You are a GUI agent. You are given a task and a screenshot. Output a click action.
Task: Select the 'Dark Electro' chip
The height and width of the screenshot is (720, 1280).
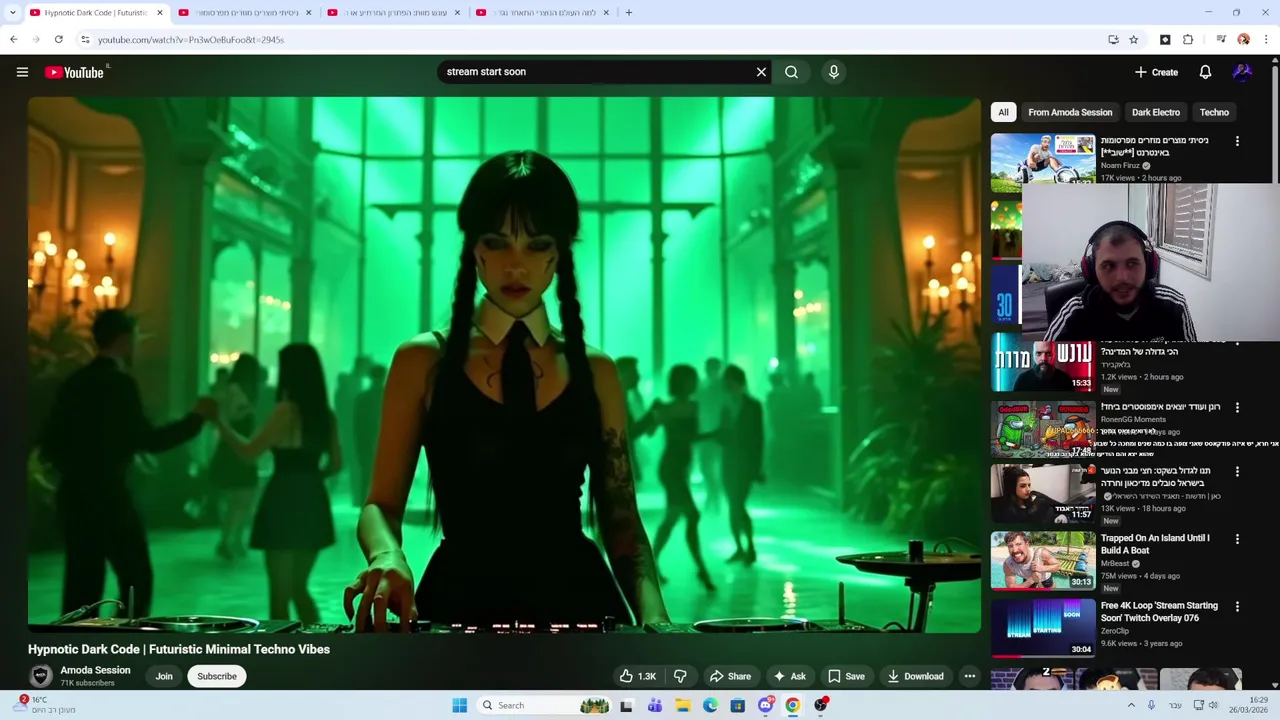tap(1156, 112)
